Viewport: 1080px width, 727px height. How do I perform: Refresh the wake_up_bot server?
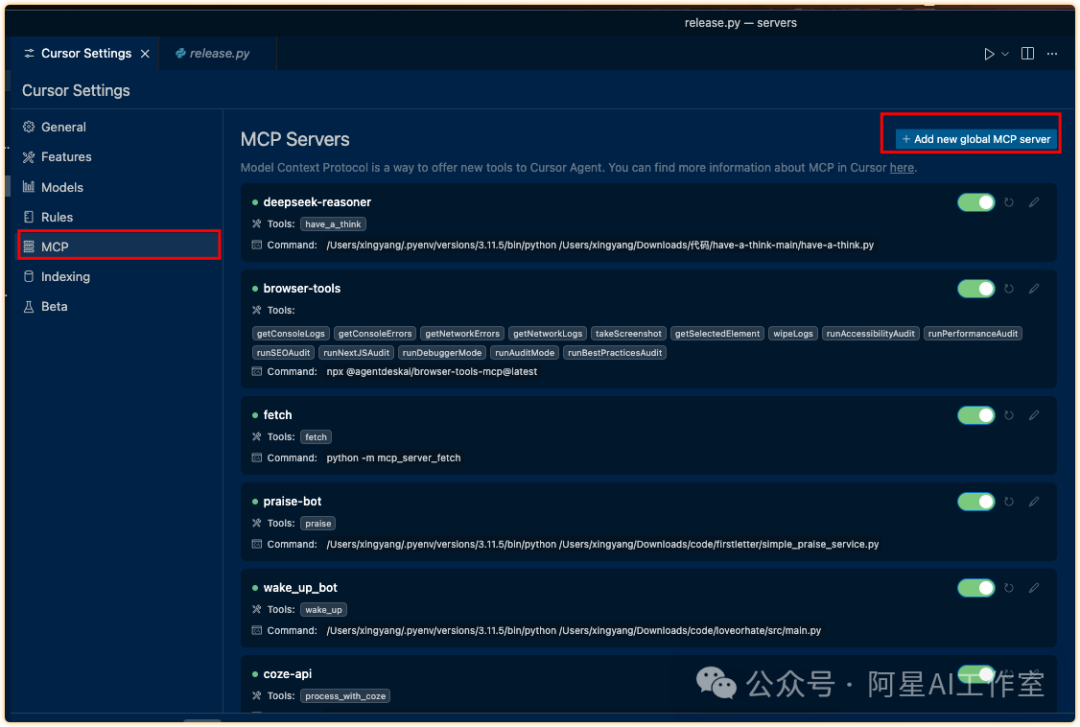[1008, 588]
